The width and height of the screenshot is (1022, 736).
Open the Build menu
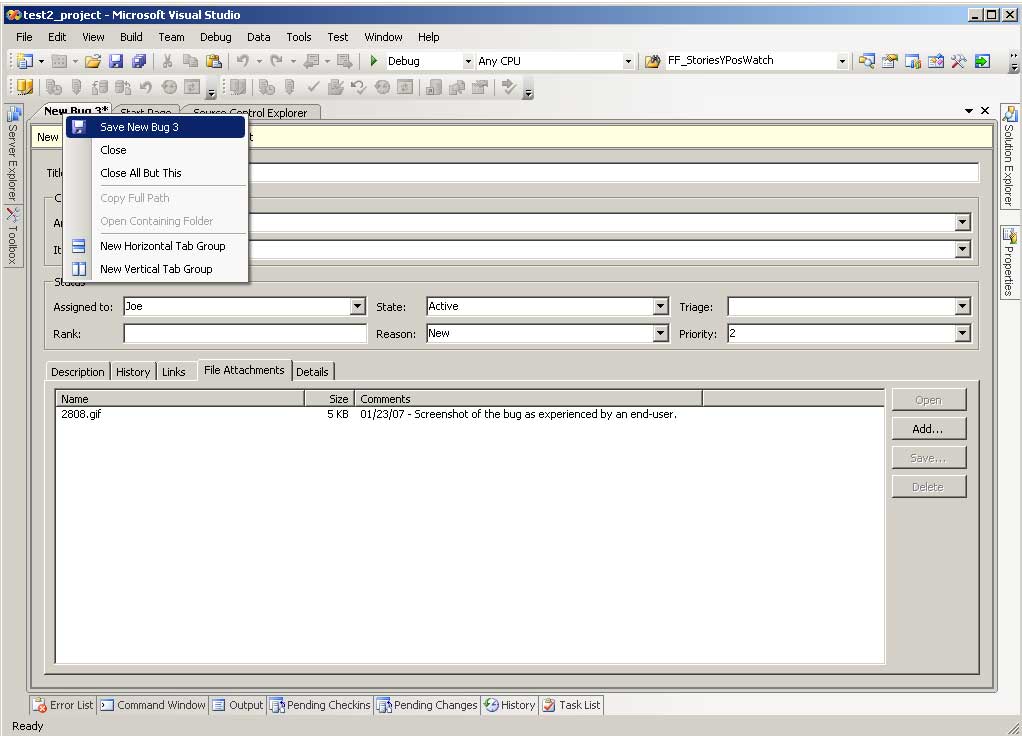(131, 37)
